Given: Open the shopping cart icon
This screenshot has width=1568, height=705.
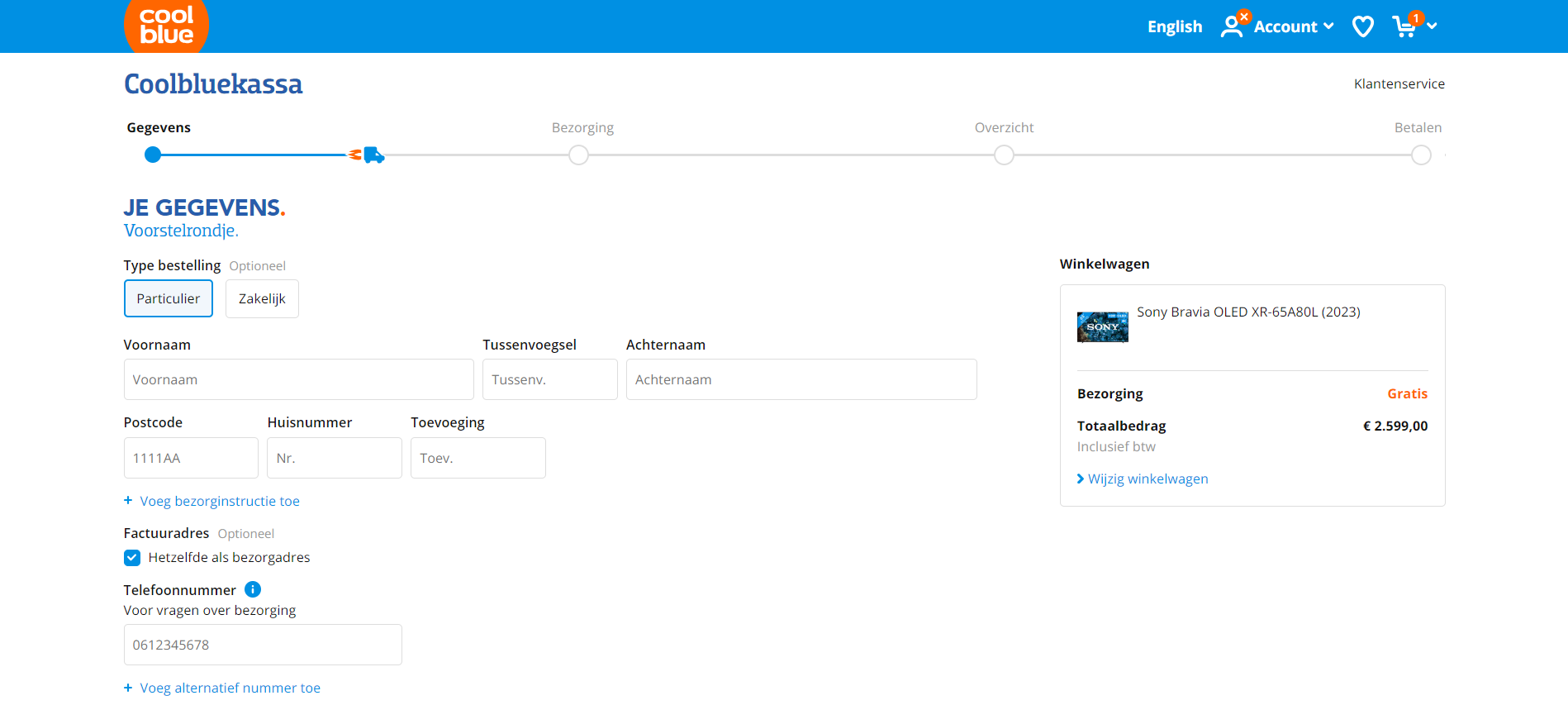Looking at the screenshot, I should tap(1404, 26).
